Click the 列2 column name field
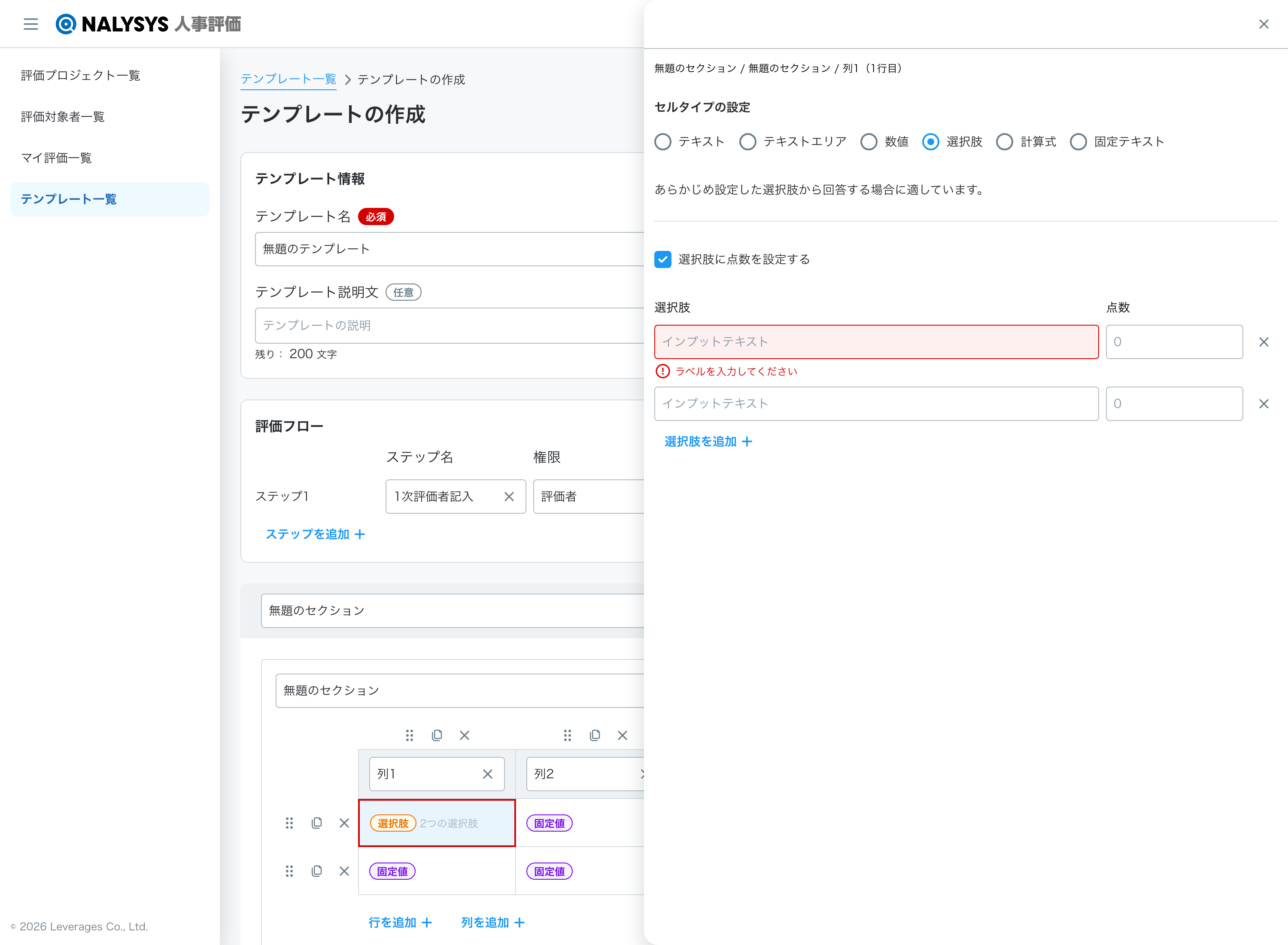This screenshot has width=1288, height=945. 586,774
